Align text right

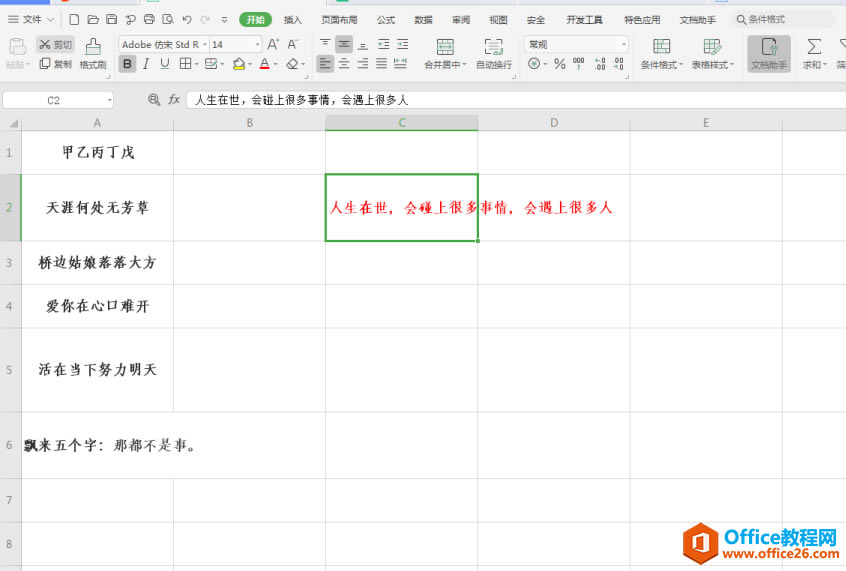pos(363,64)
